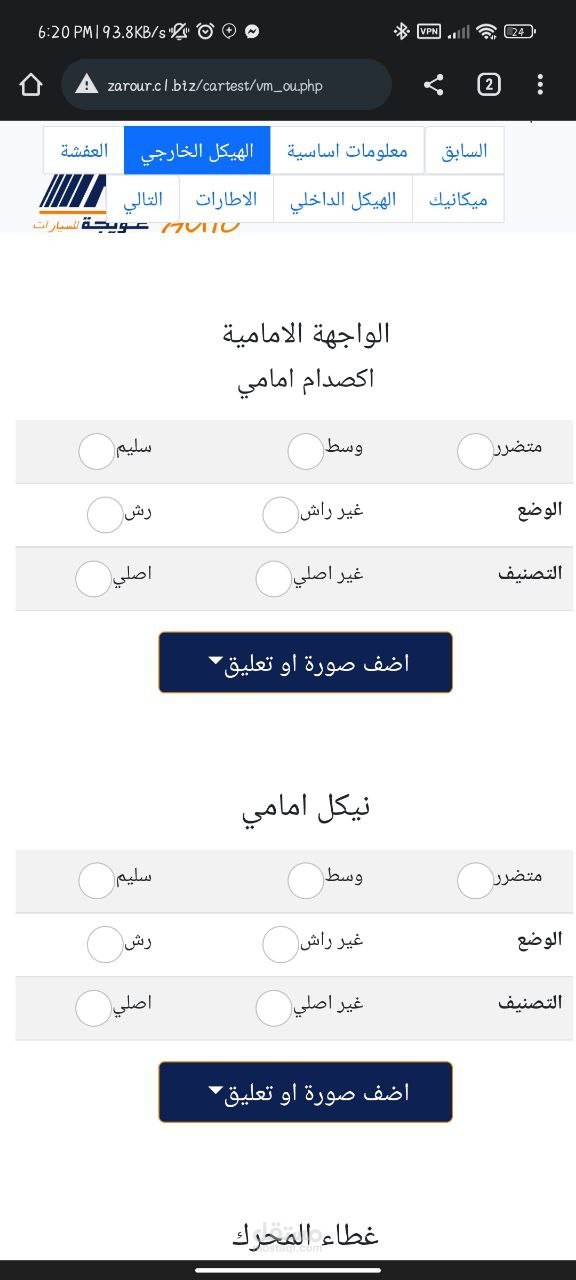Open the share icon in browser bar
Image resolution: width=576 pixels, height=1280 pixels.
[x=433, y=85]
